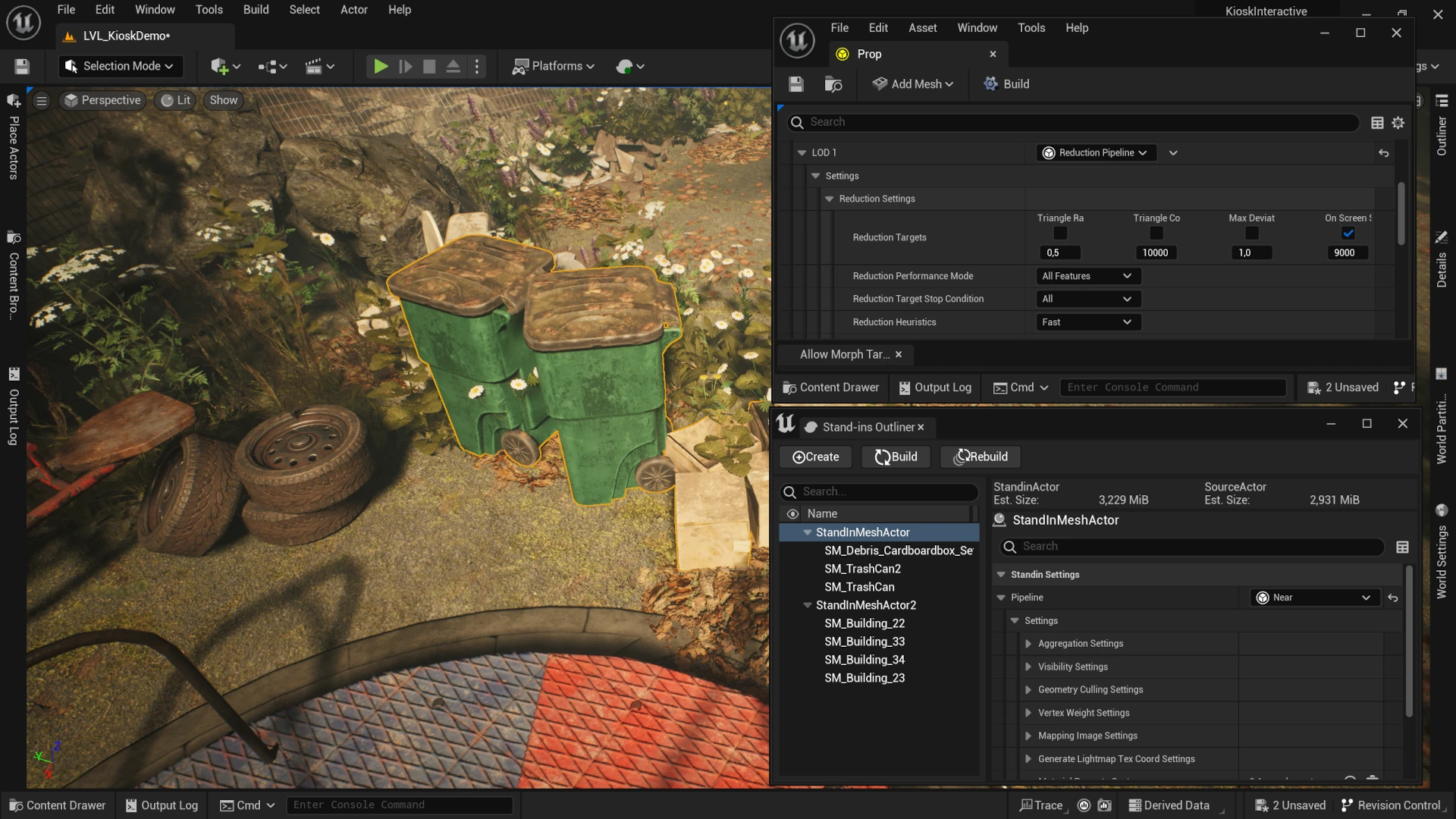Open Outliner sidebar tab
The image size is (1456, 819).
[1442, 126]
